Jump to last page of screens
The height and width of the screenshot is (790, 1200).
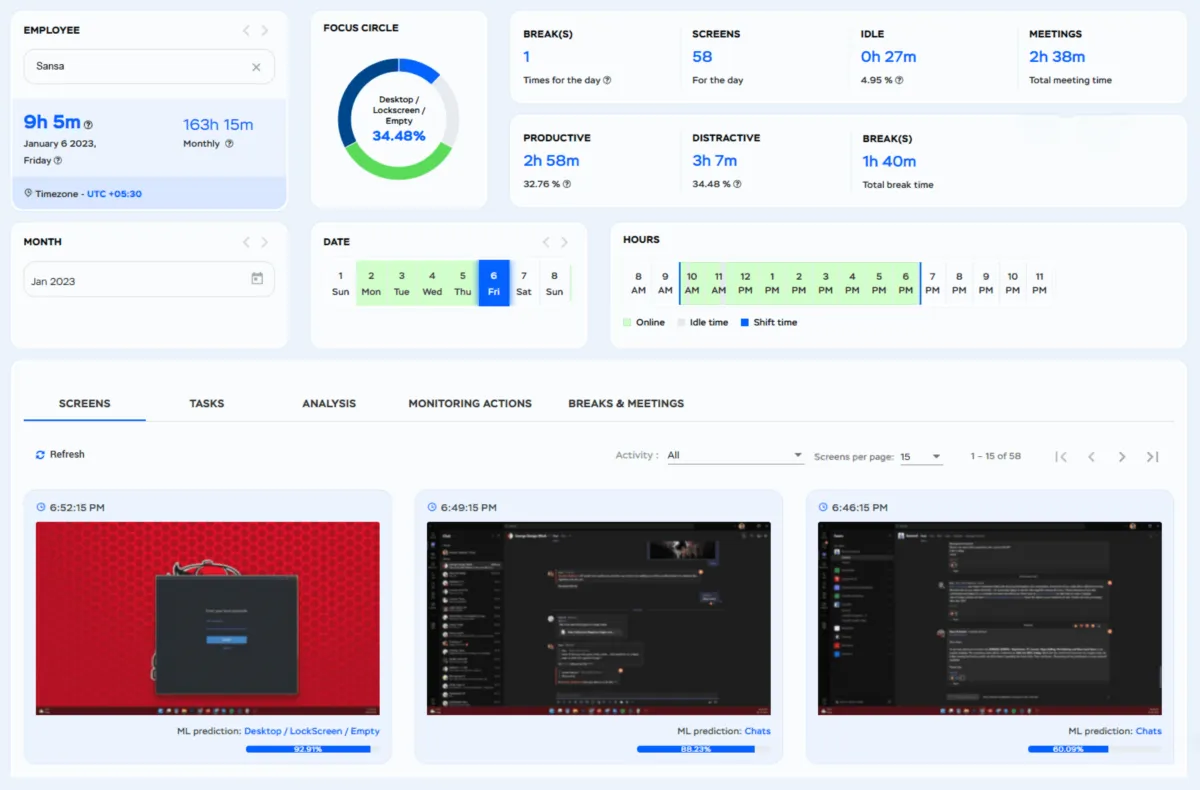coord(1152,457)
